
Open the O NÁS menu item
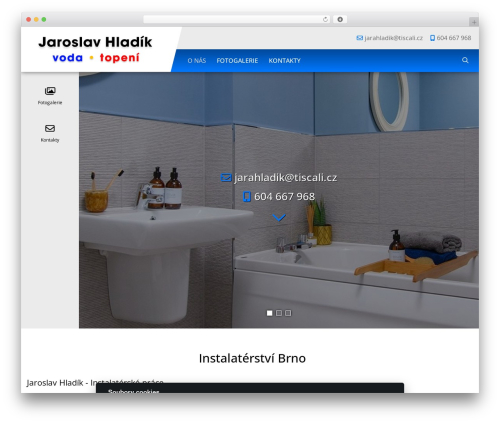197,61
